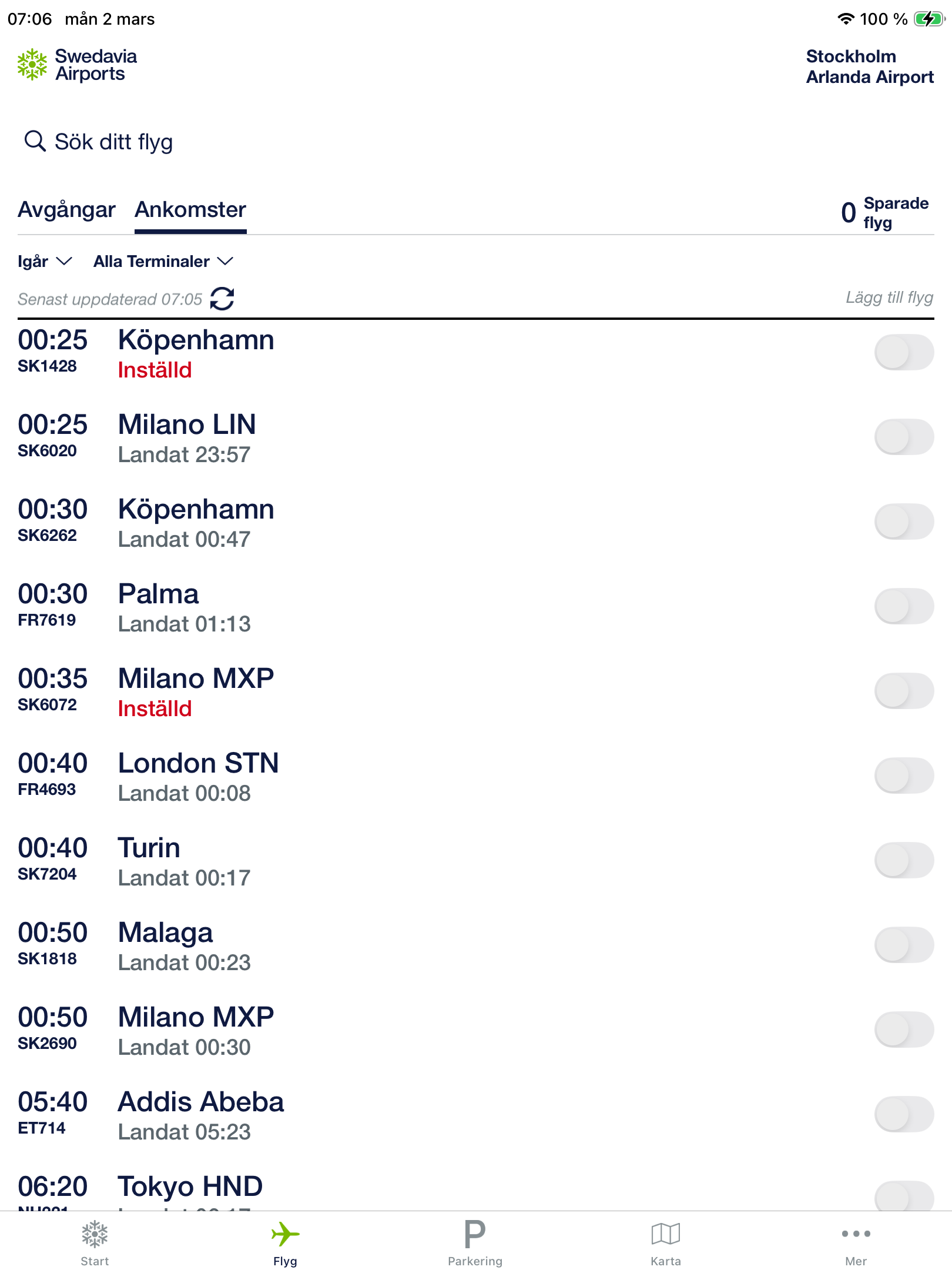Viewport: 952px width, 1270px height.
Task: Open the Parkering P icon
Action: pyautogui.click(x=475, y=1234)
